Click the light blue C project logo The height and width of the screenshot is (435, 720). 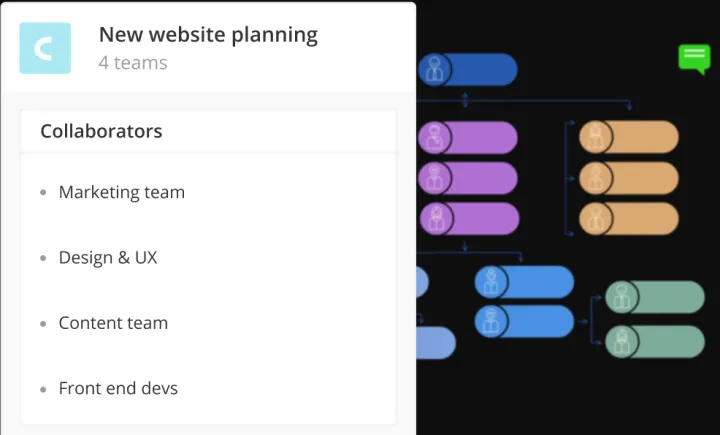point(45,48)
